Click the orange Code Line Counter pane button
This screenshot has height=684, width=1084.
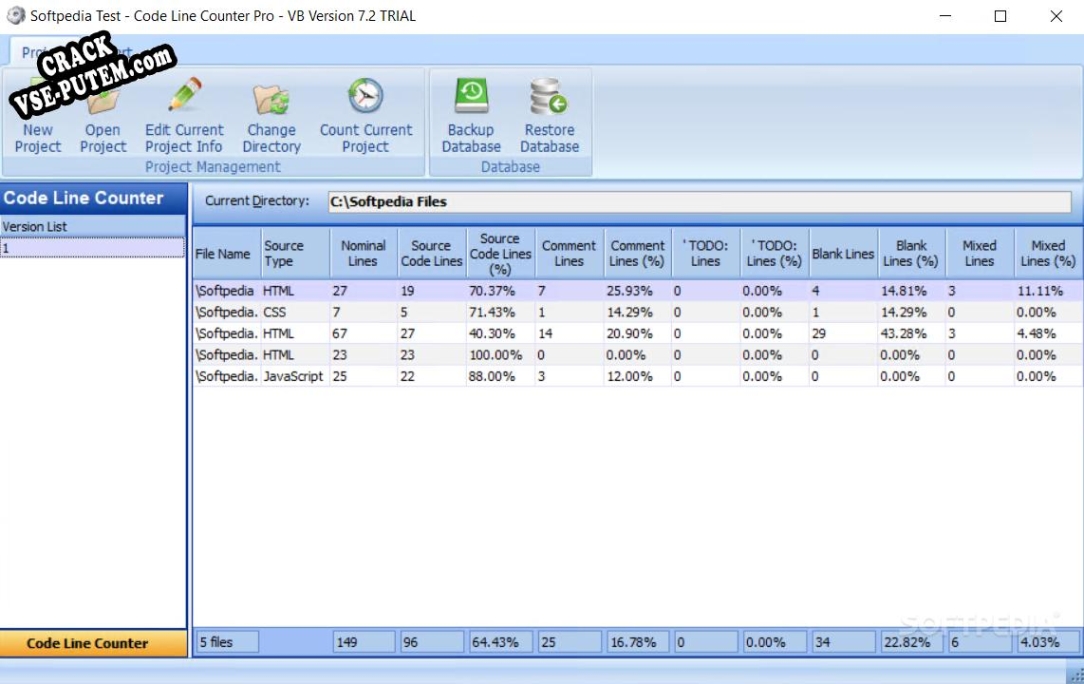pos(93,643)
